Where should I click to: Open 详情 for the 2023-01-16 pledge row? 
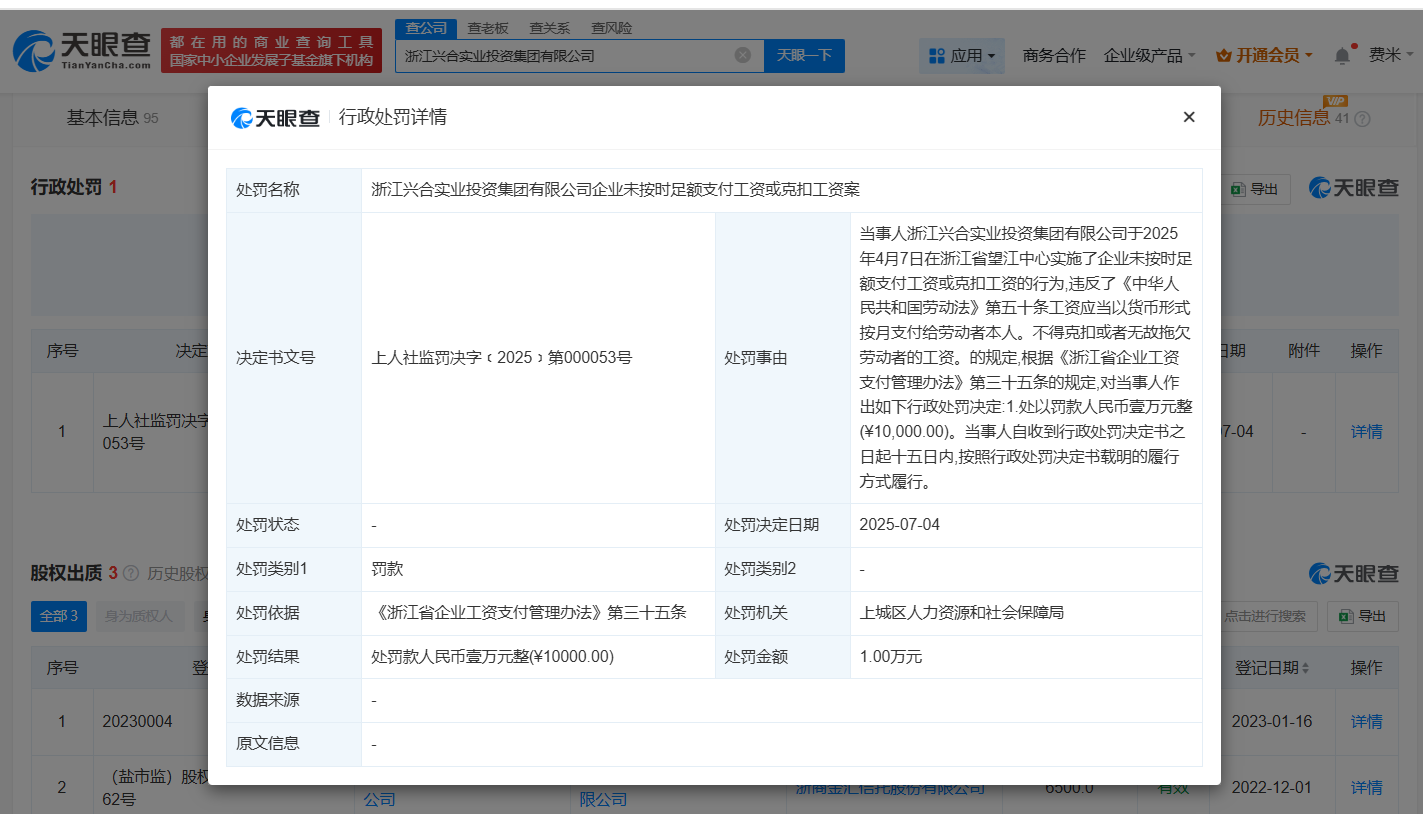click(x=1366, y=721)
